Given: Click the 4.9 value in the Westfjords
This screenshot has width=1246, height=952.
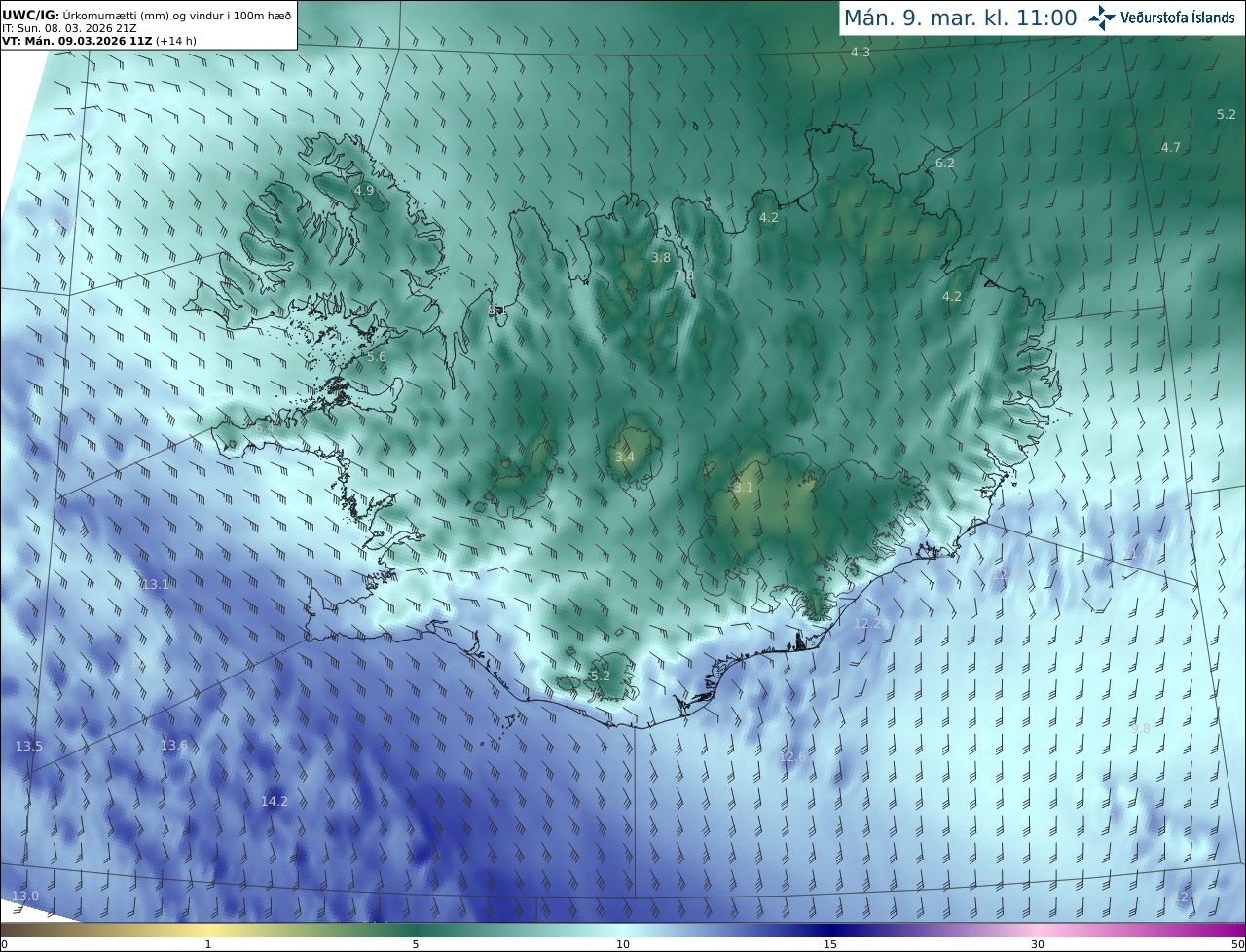Looking at the screenshot, I should [x=364, y=191].
